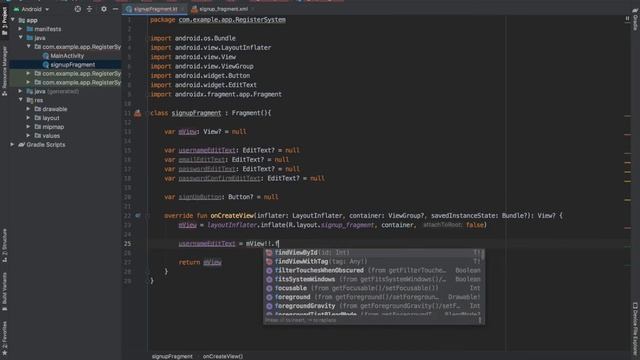Click the signupFragment breadcrumb at bottom
The height and width of the screenshot is (360, 640).
pyautogui.click(x=172, y=356)
